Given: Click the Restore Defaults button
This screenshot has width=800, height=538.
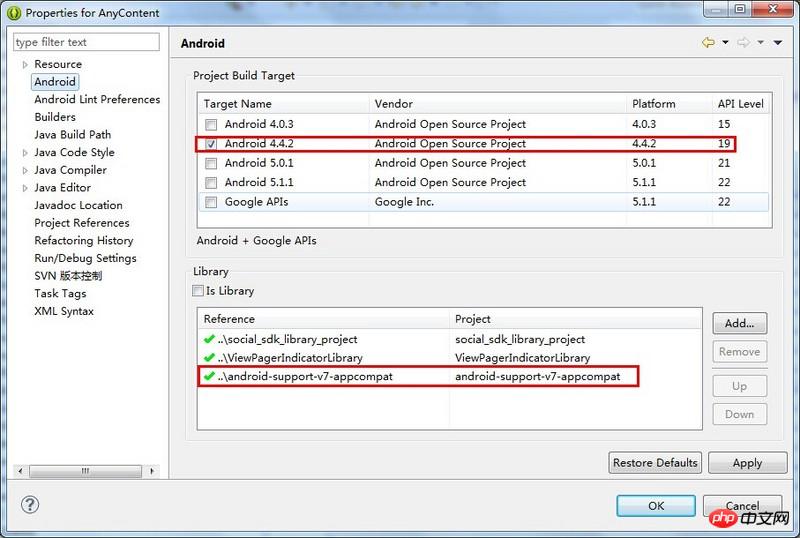Looking at the screenshot, I should tap(655, 463).
